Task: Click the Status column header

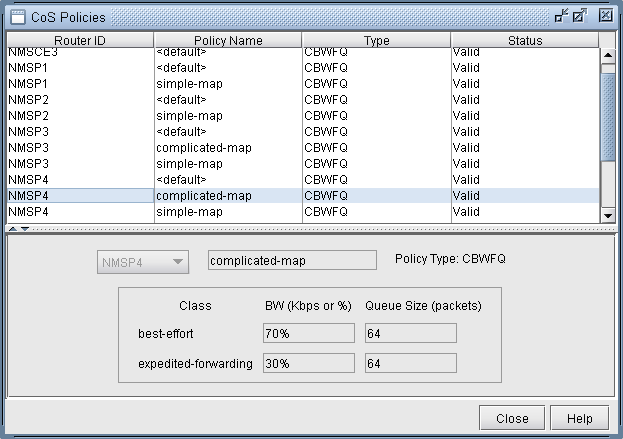Action: click(x=524, y=41)
